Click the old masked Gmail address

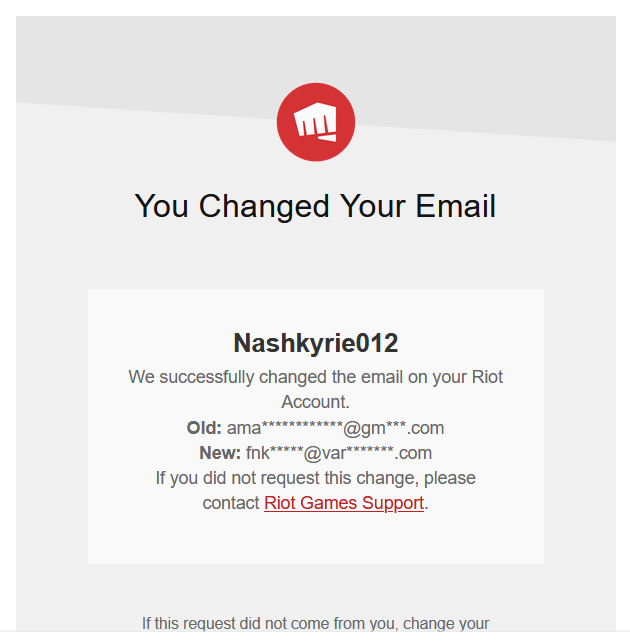[335, 428]
